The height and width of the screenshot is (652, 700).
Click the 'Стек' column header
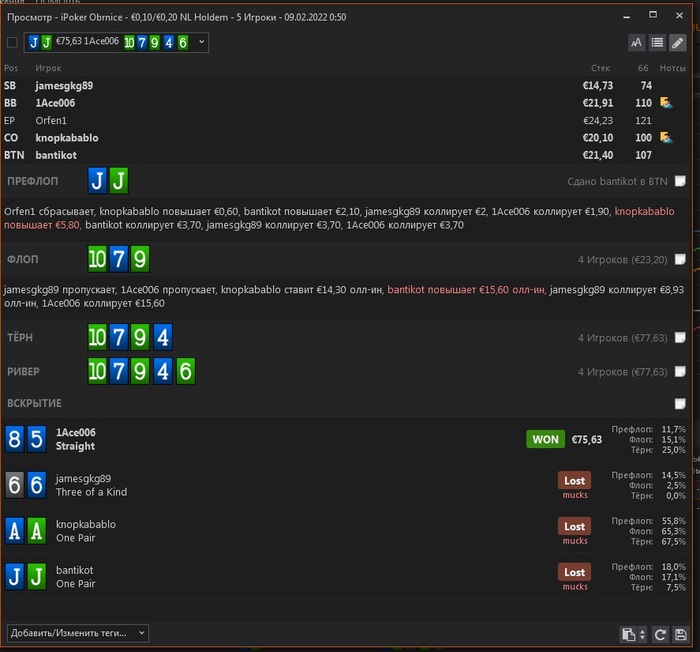pos(600,68)
